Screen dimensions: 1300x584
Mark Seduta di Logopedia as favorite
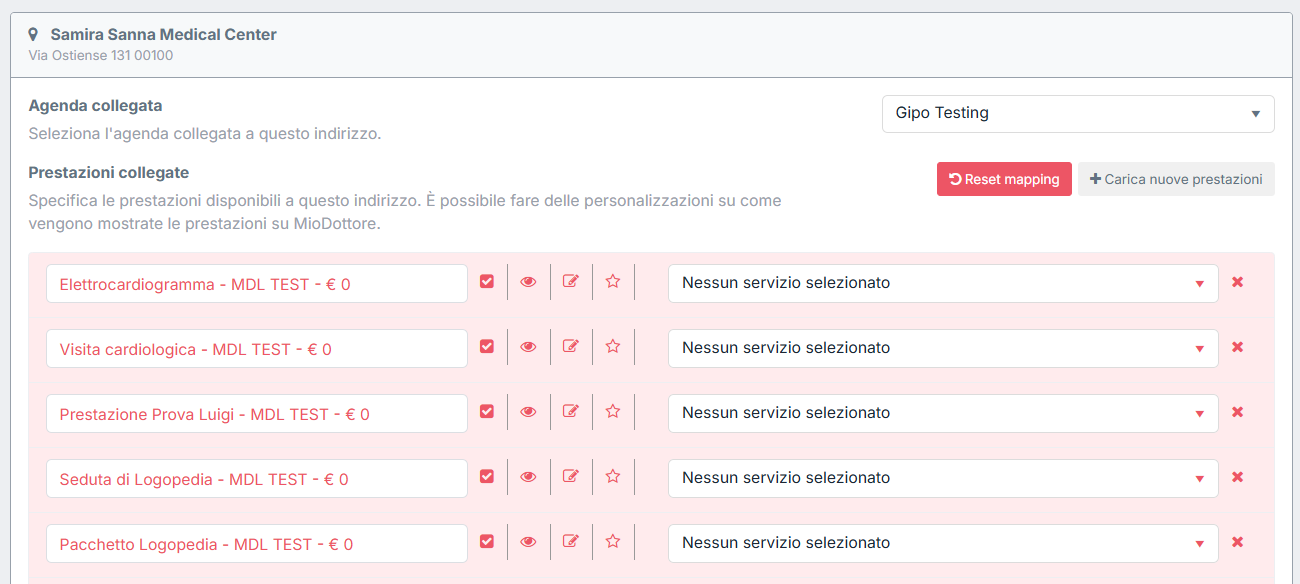613,477
